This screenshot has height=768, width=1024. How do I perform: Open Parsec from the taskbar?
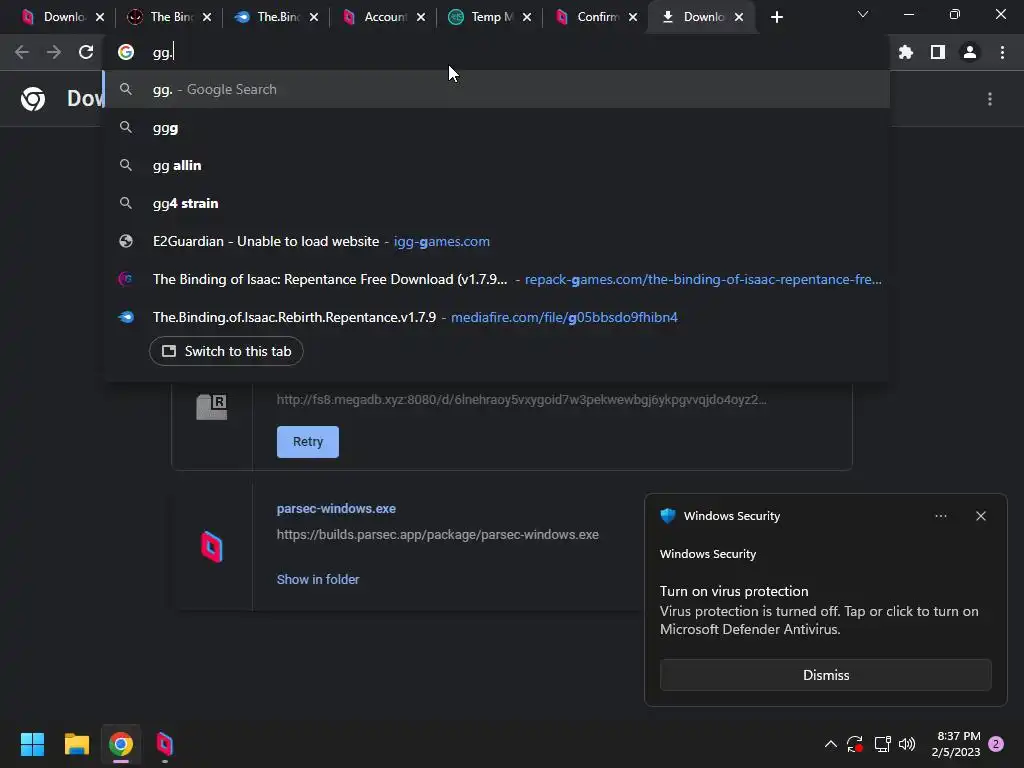pyautogui.click(x=165, y=744)
